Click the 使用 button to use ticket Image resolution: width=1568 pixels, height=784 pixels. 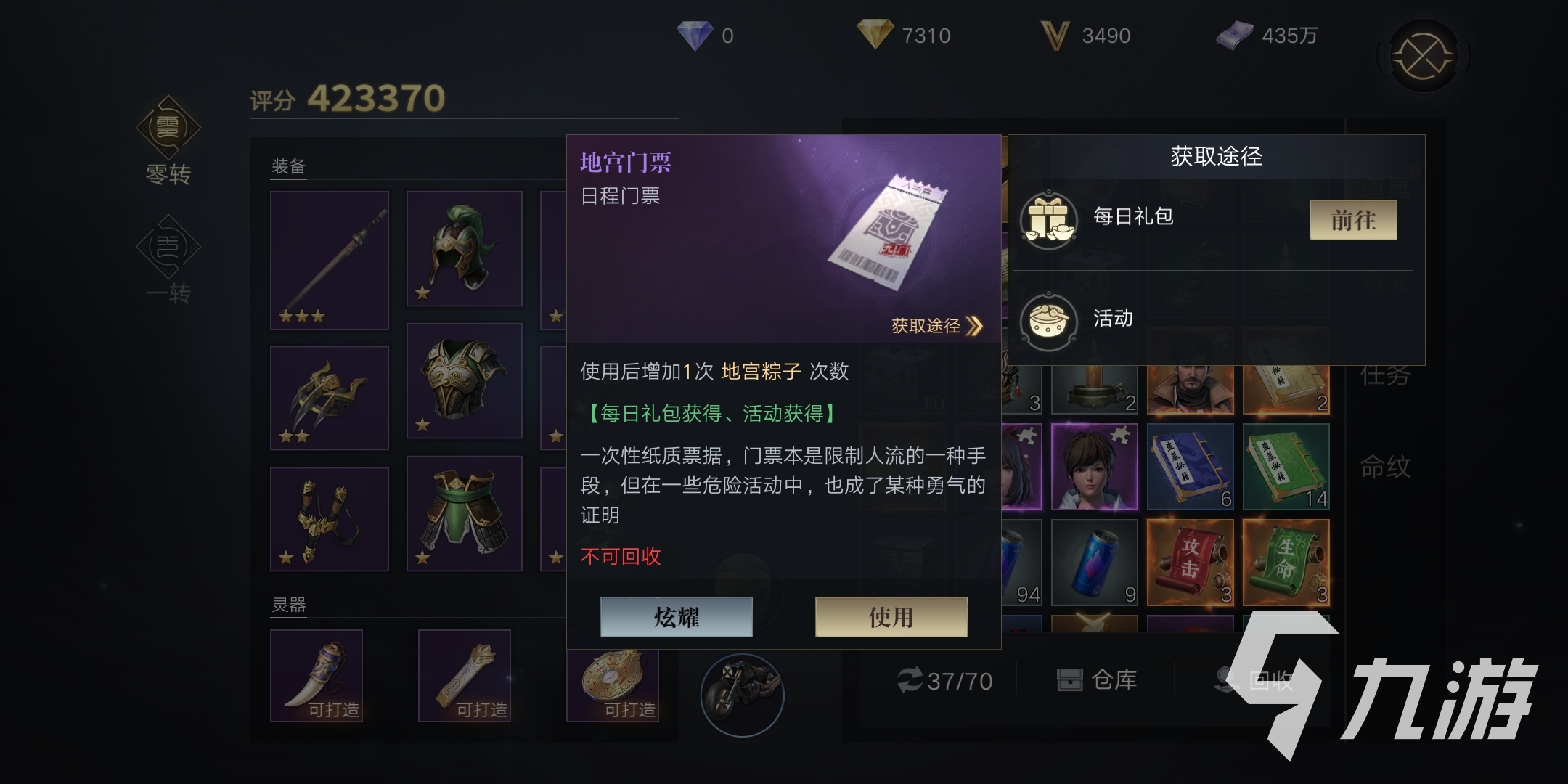point(891,617)
